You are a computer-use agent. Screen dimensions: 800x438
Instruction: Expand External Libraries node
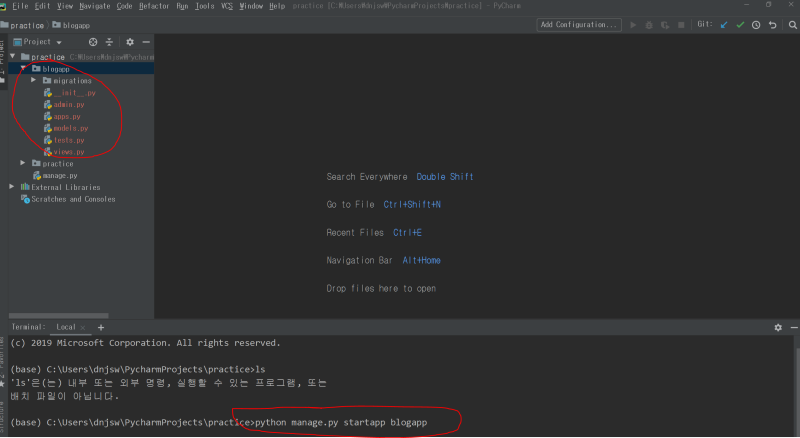tap(12, 187)
